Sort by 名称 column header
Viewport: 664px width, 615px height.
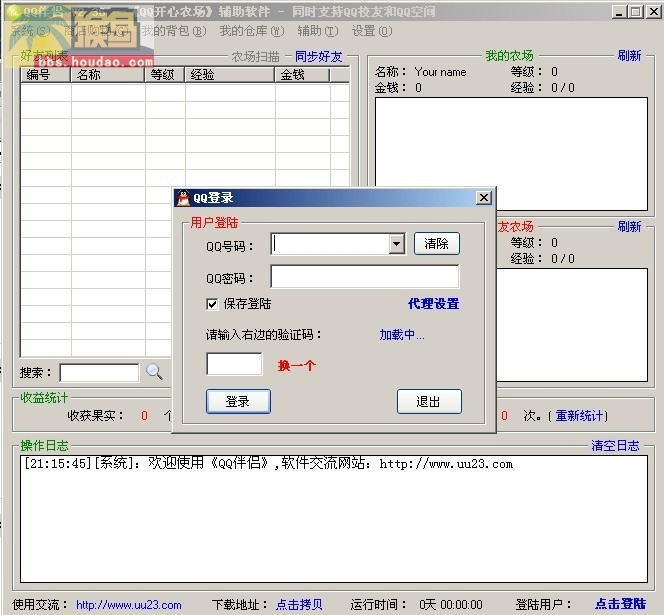pos(108,75)
